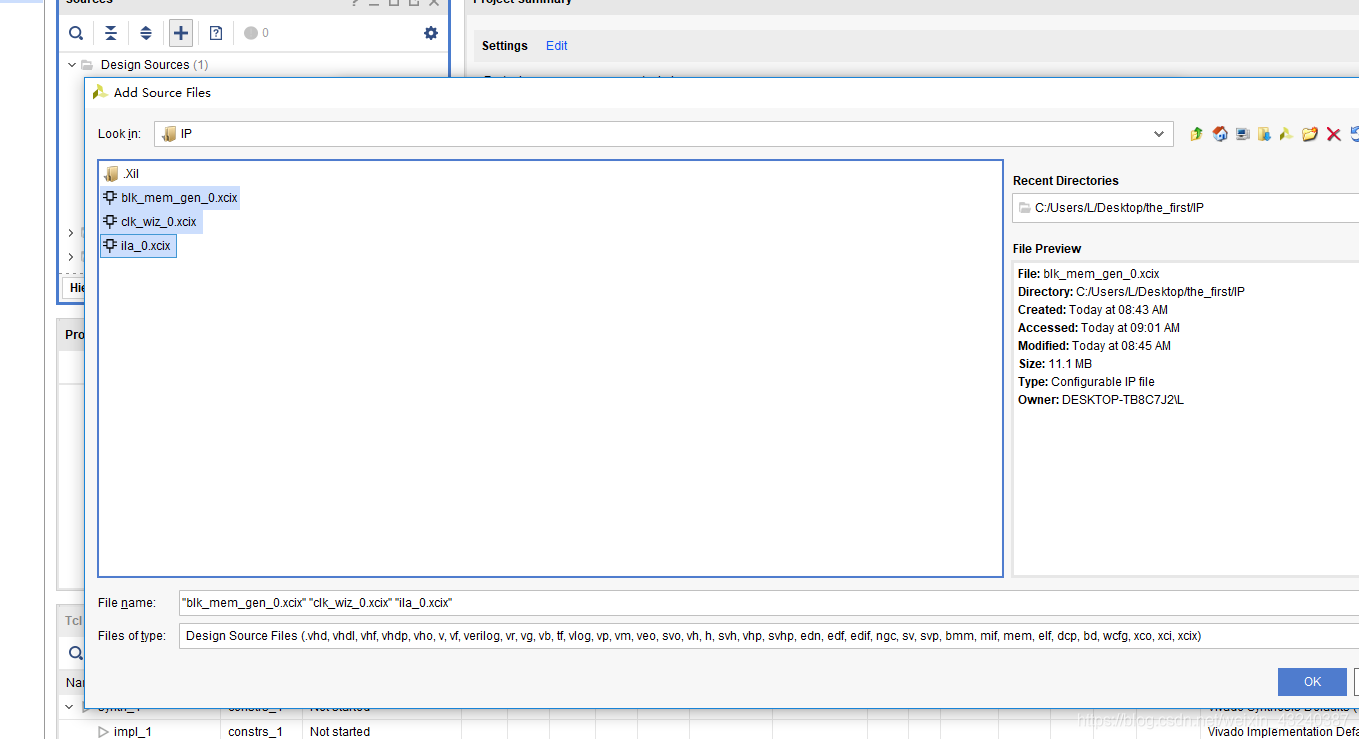1359x739 pixels.
Task: Click the red X delete icon
Action: pyautogui.click(x=1333, y=134)
